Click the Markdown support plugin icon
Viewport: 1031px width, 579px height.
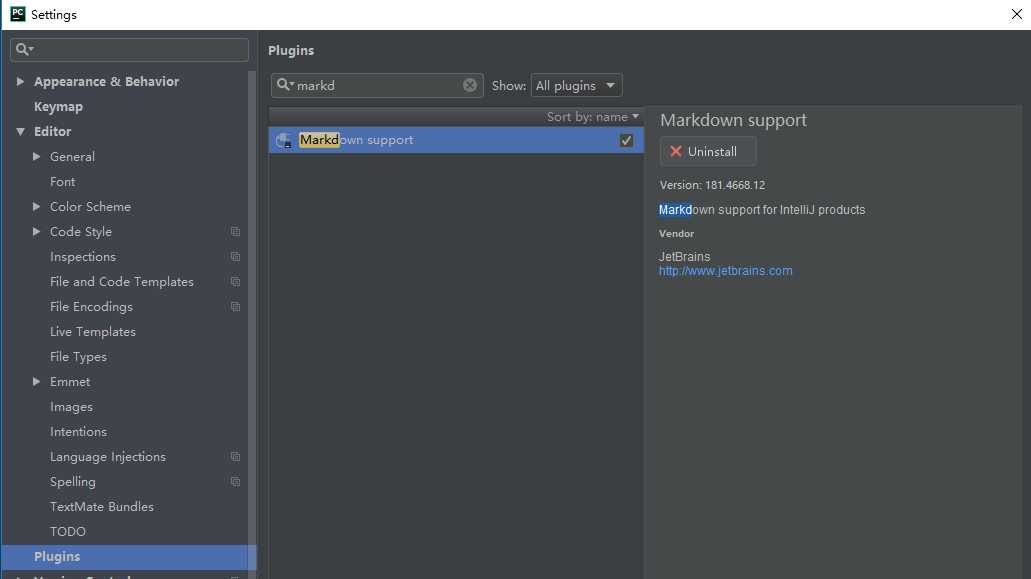click(284, 140)
